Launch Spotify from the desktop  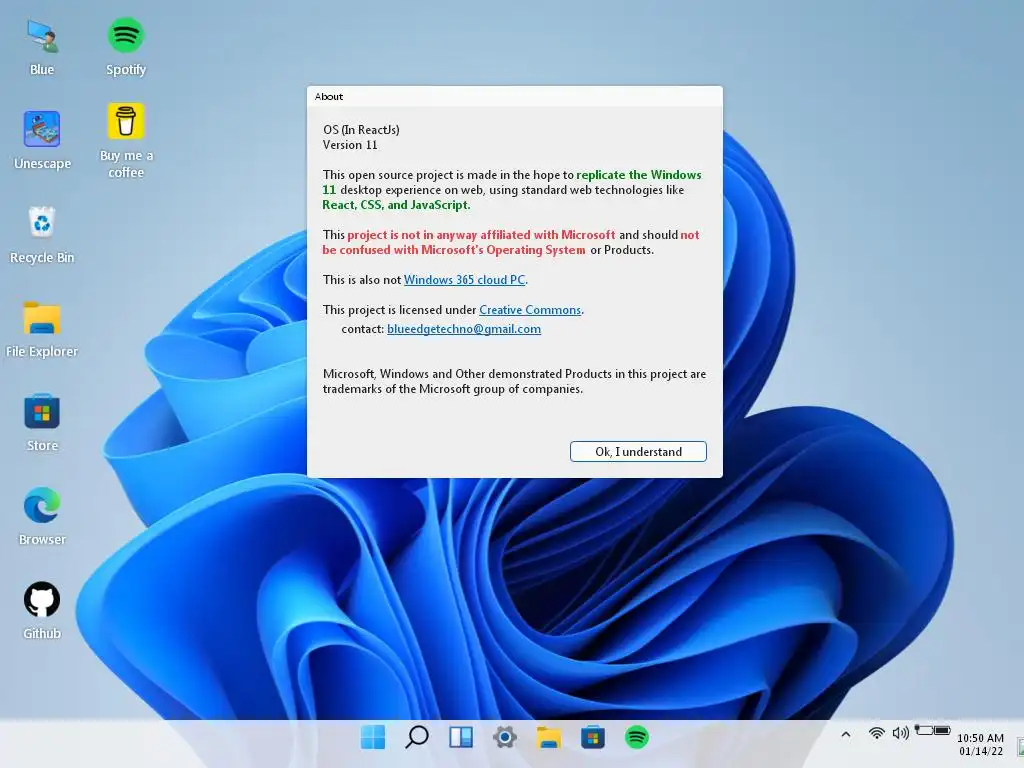point(125,46)
